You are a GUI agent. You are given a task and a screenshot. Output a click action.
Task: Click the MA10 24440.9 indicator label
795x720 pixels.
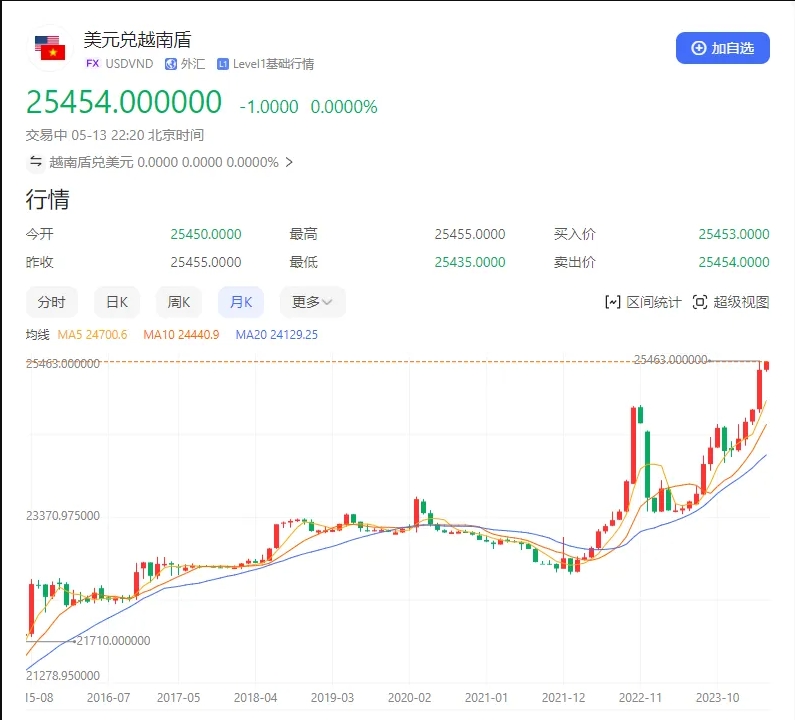[x=181, y=335]
